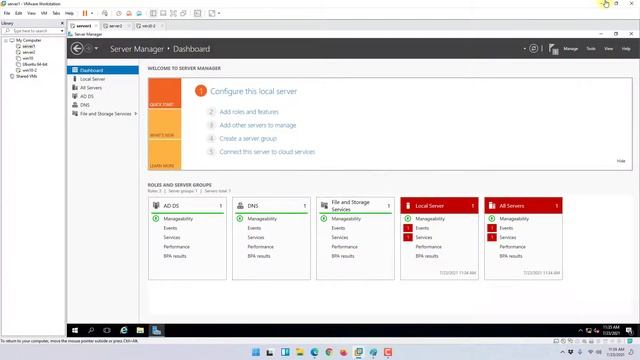Open the VMware Tabs menu

click(56, 13)
